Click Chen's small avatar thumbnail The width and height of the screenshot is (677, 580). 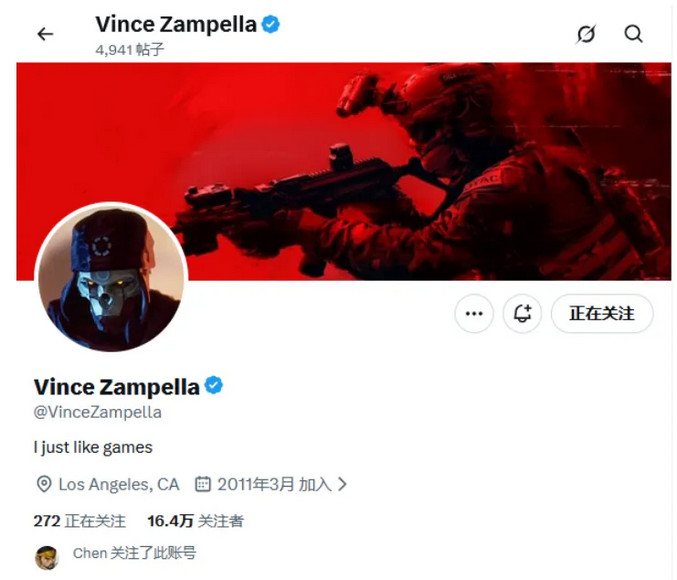[x=47, y=558]
